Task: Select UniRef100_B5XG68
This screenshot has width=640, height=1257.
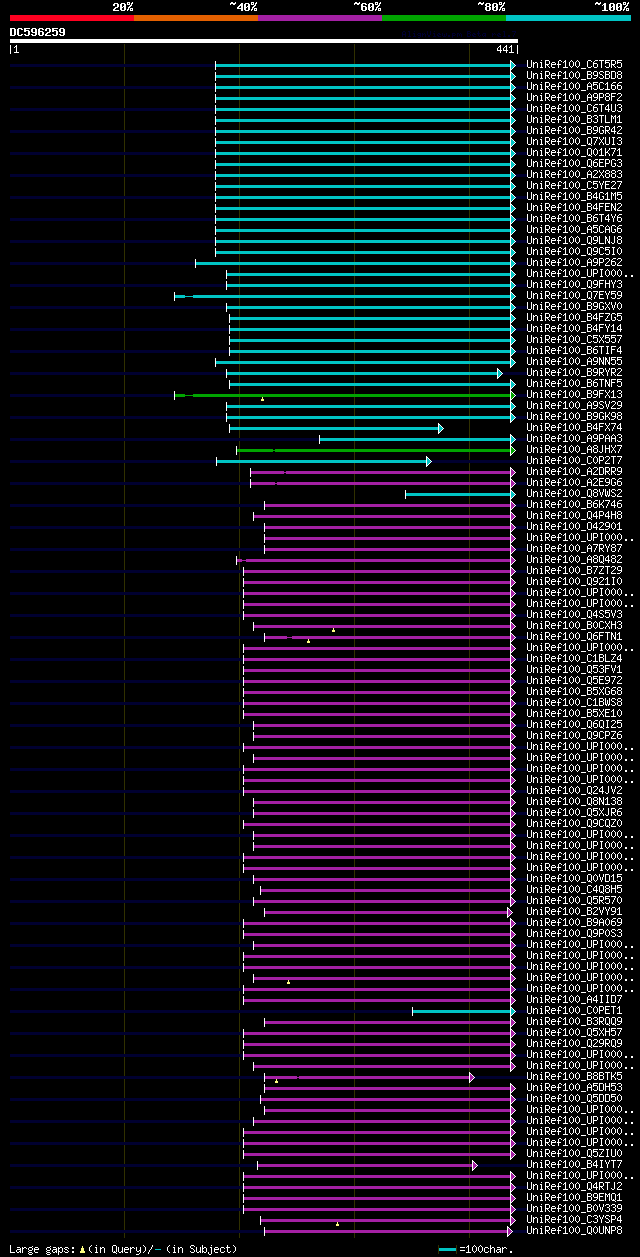Action: 574,691
